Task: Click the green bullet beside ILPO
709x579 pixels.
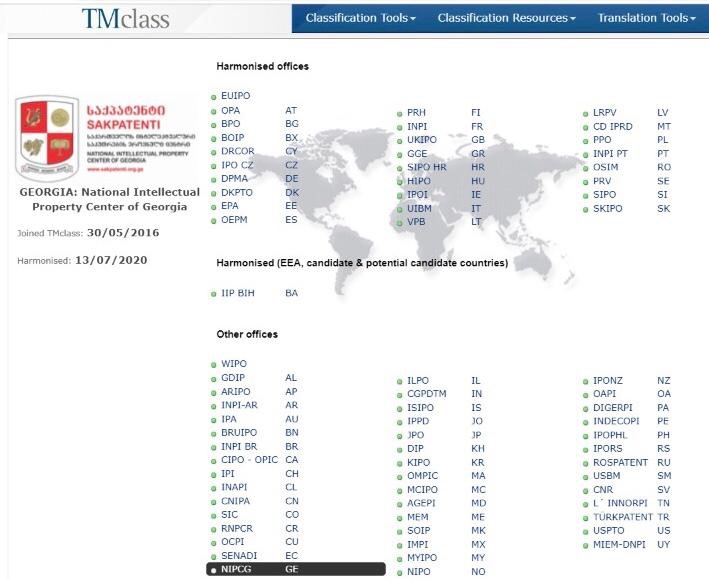Action: (x=400, y=381)
